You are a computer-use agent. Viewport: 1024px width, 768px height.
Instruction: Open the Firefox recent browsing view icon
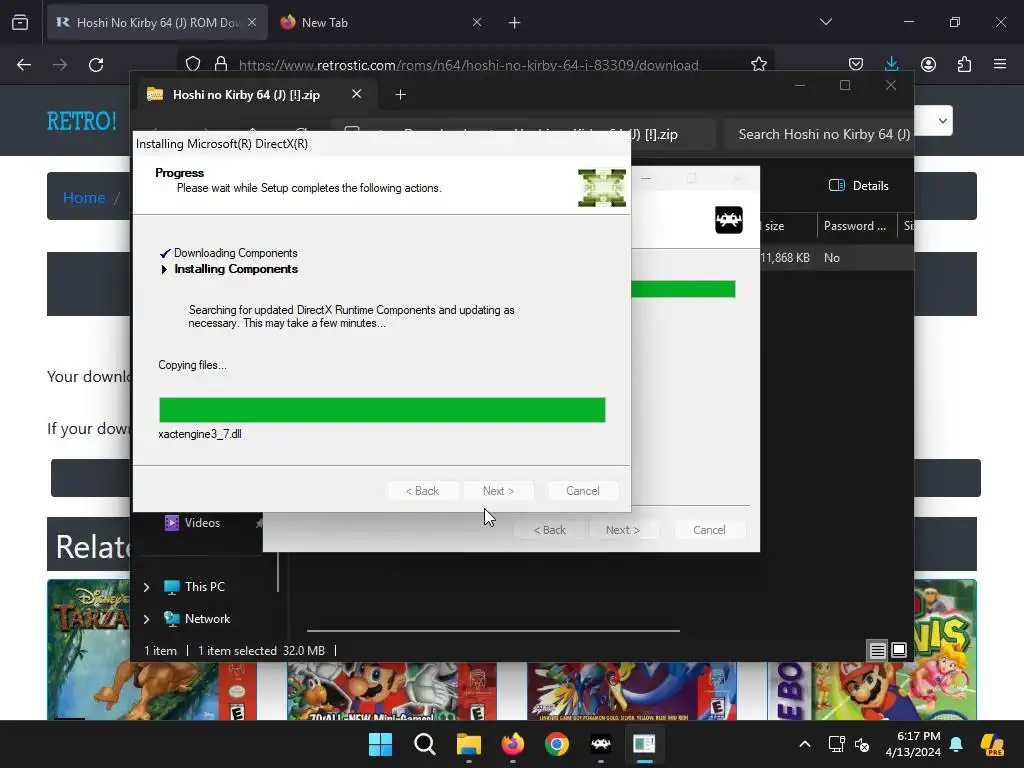tap(20, 22)
